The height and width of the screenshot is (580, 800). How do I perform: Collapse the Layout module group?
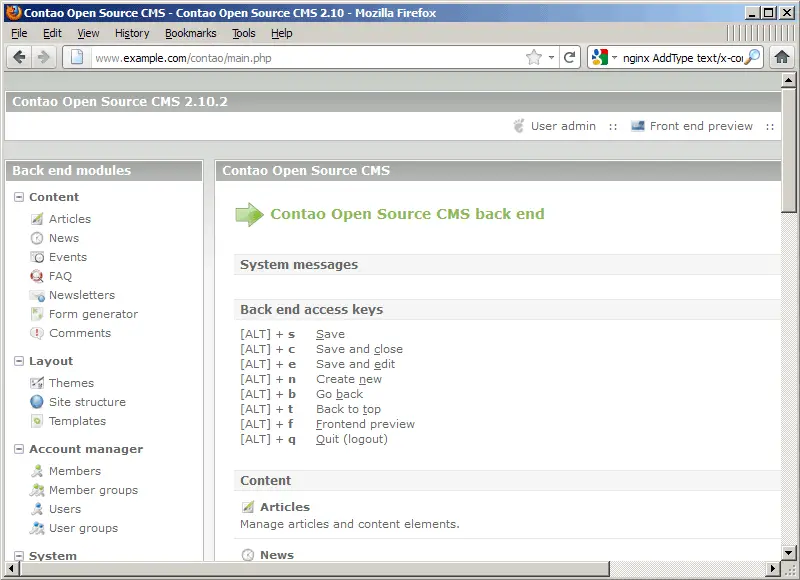(19, 361)
